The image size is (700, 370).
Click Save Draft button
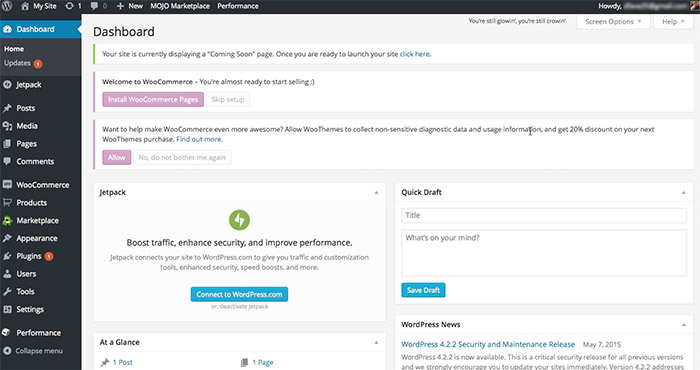coord(423,290)
